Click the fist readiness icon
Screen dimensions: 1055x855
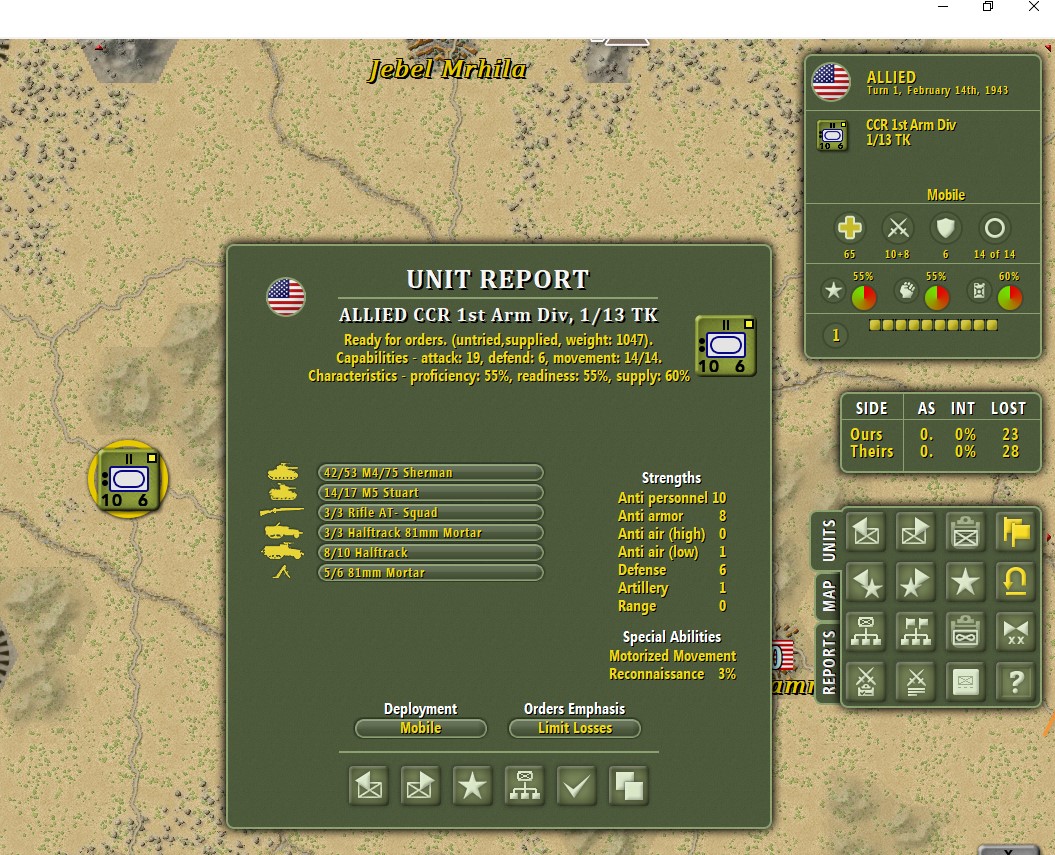tap(907, 291)
